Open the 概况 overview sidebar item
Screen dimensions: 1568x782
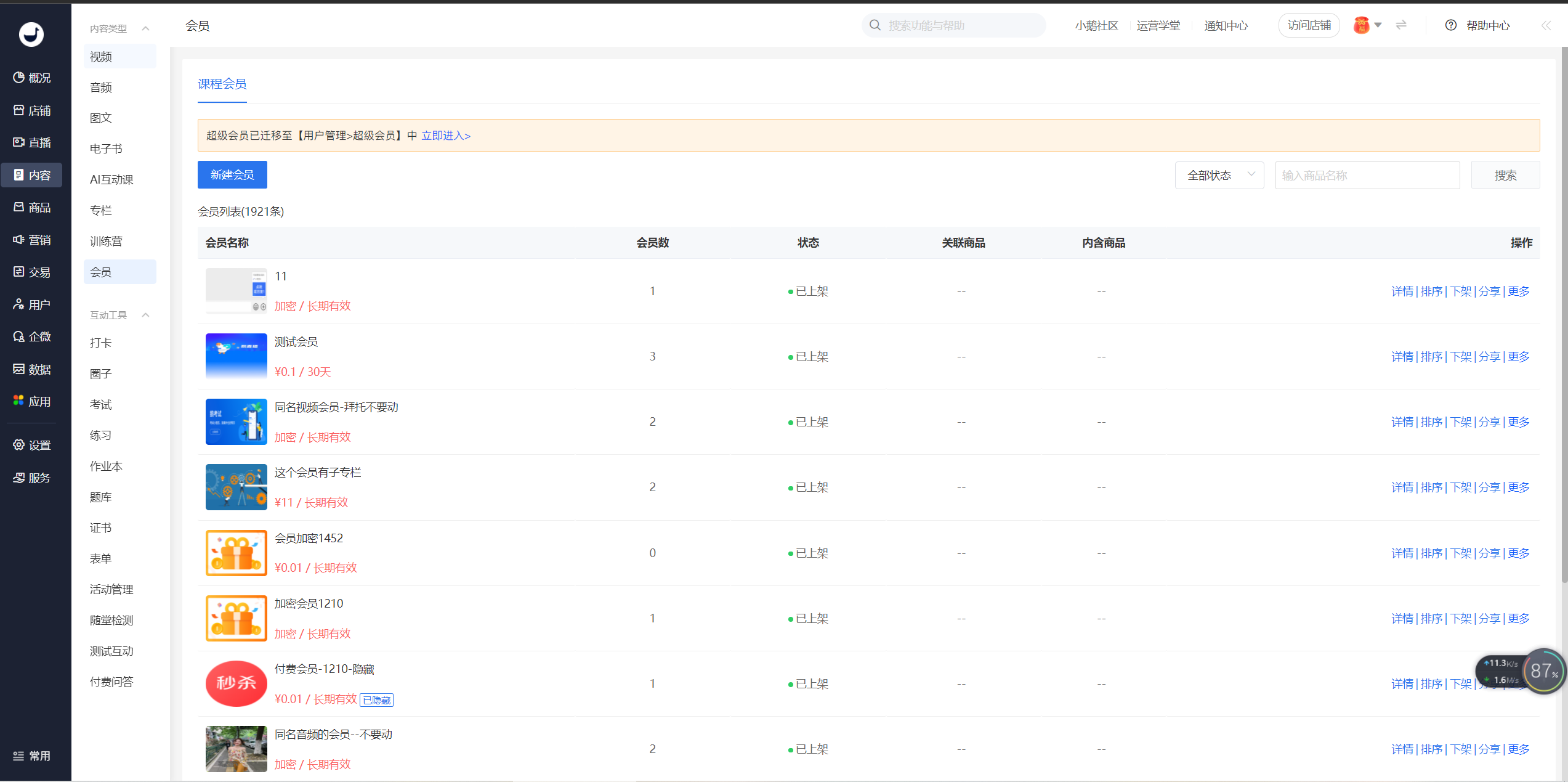32,78
